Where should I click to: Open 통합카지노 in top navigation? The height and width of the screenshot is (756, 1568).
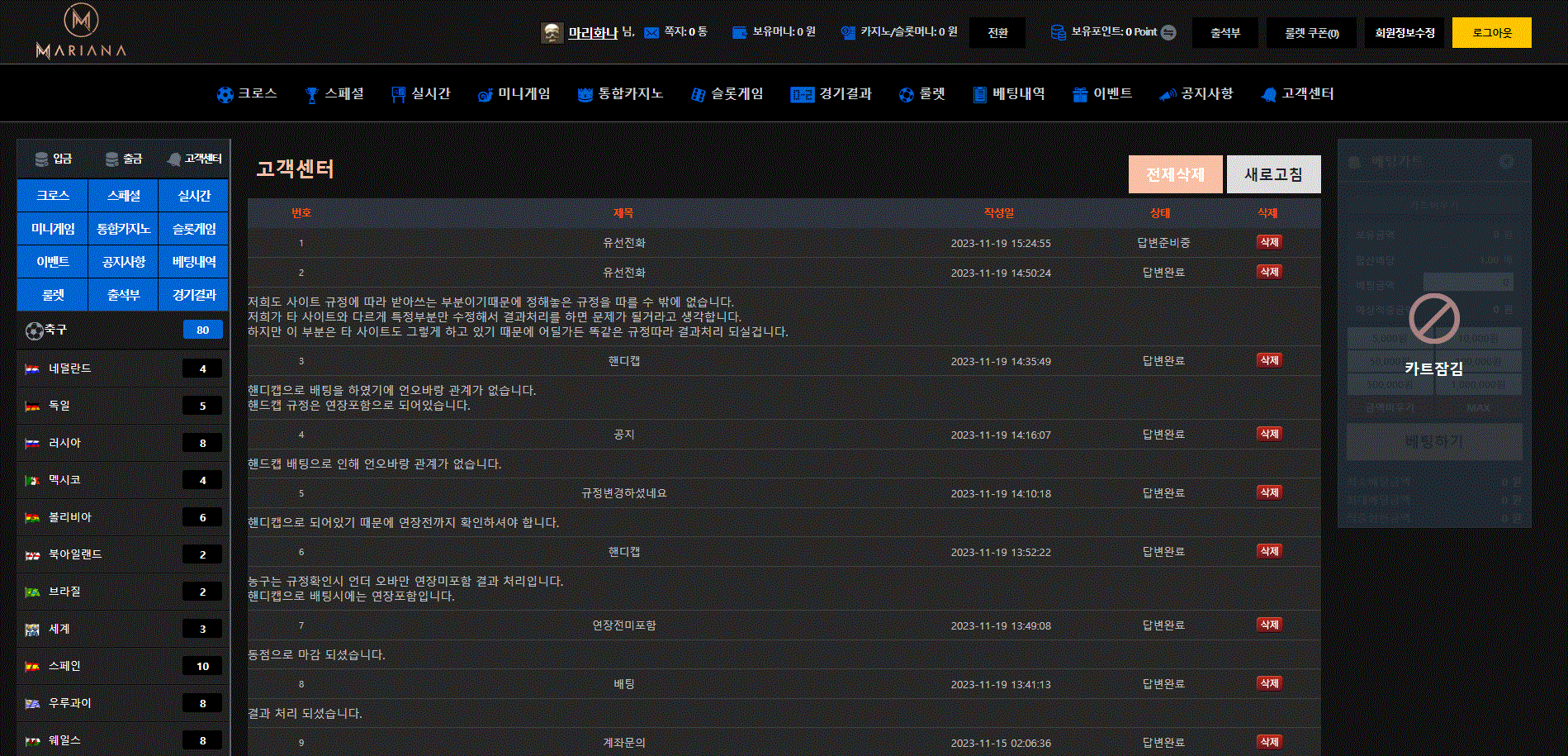(x=620, y=94)
